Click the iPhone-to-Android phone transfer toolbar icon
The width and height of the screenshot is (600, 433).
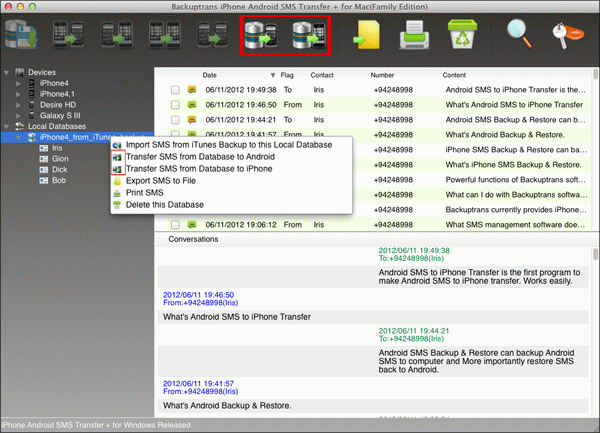pyautogui.click(x=68, y=35)
